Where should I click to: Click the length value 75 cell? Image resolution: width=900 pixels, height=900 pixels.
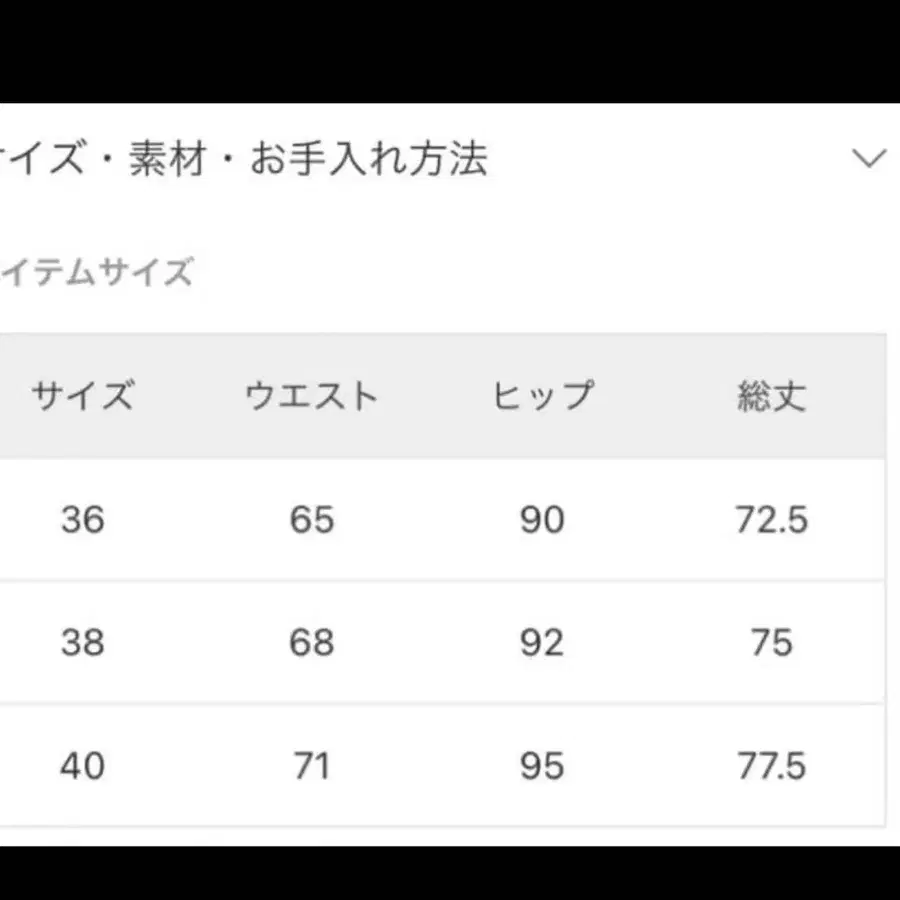coord(771,643)
